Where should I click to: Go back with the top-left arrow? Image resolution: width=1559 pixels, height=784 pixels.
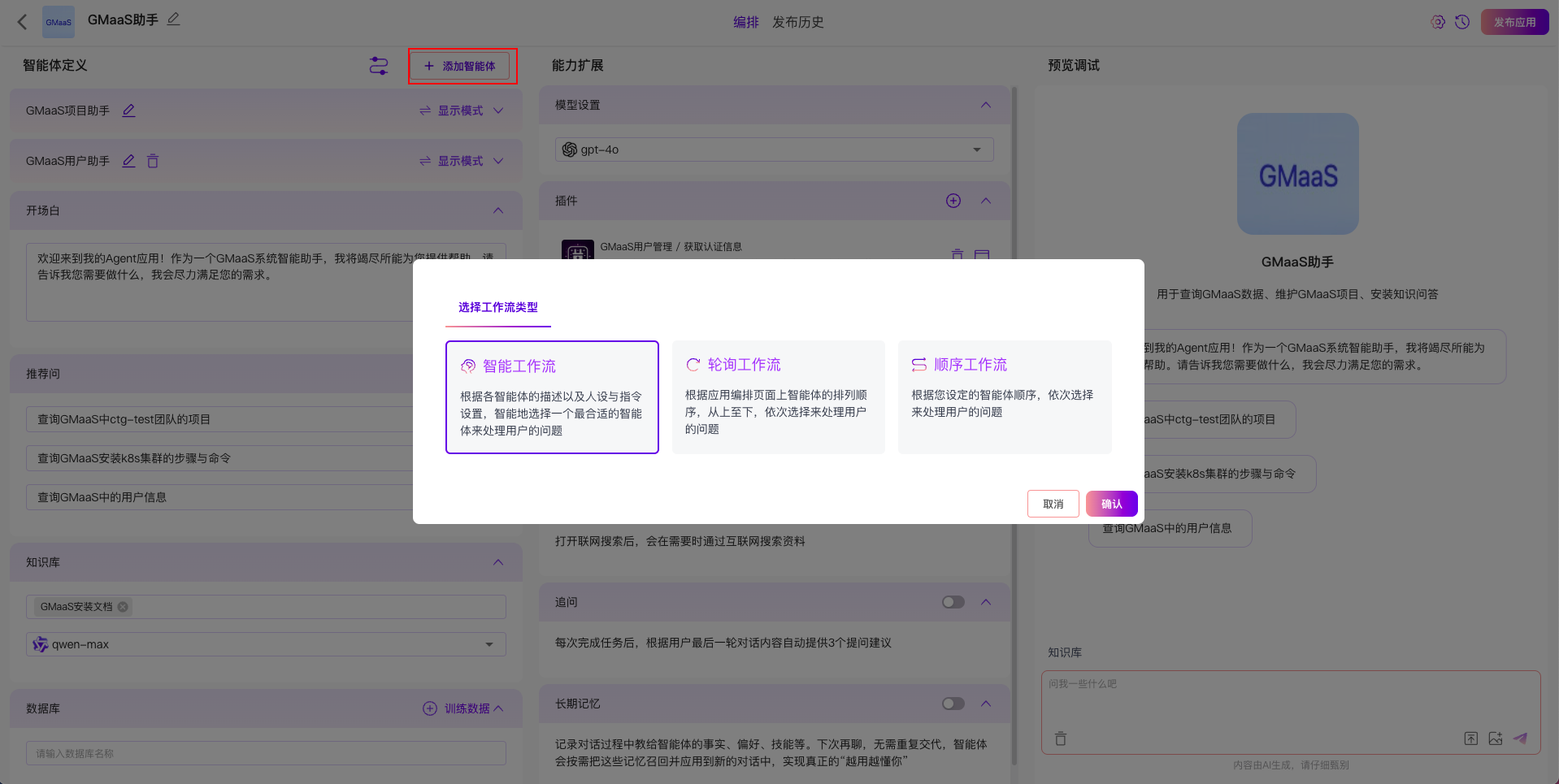pos(23,22)
